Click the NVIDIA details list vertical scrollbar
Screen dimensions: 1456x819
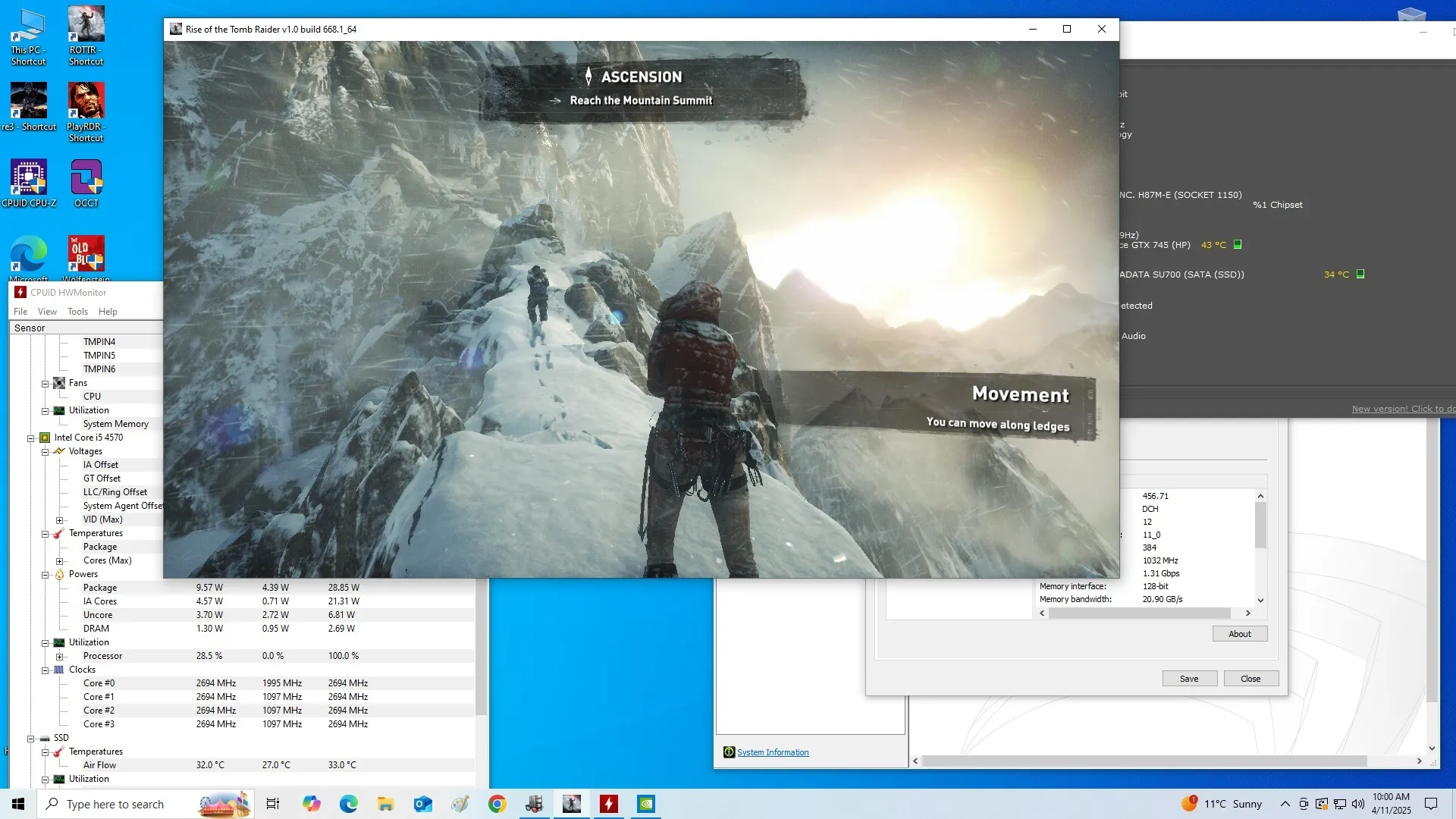click(x=1260, y=523)
